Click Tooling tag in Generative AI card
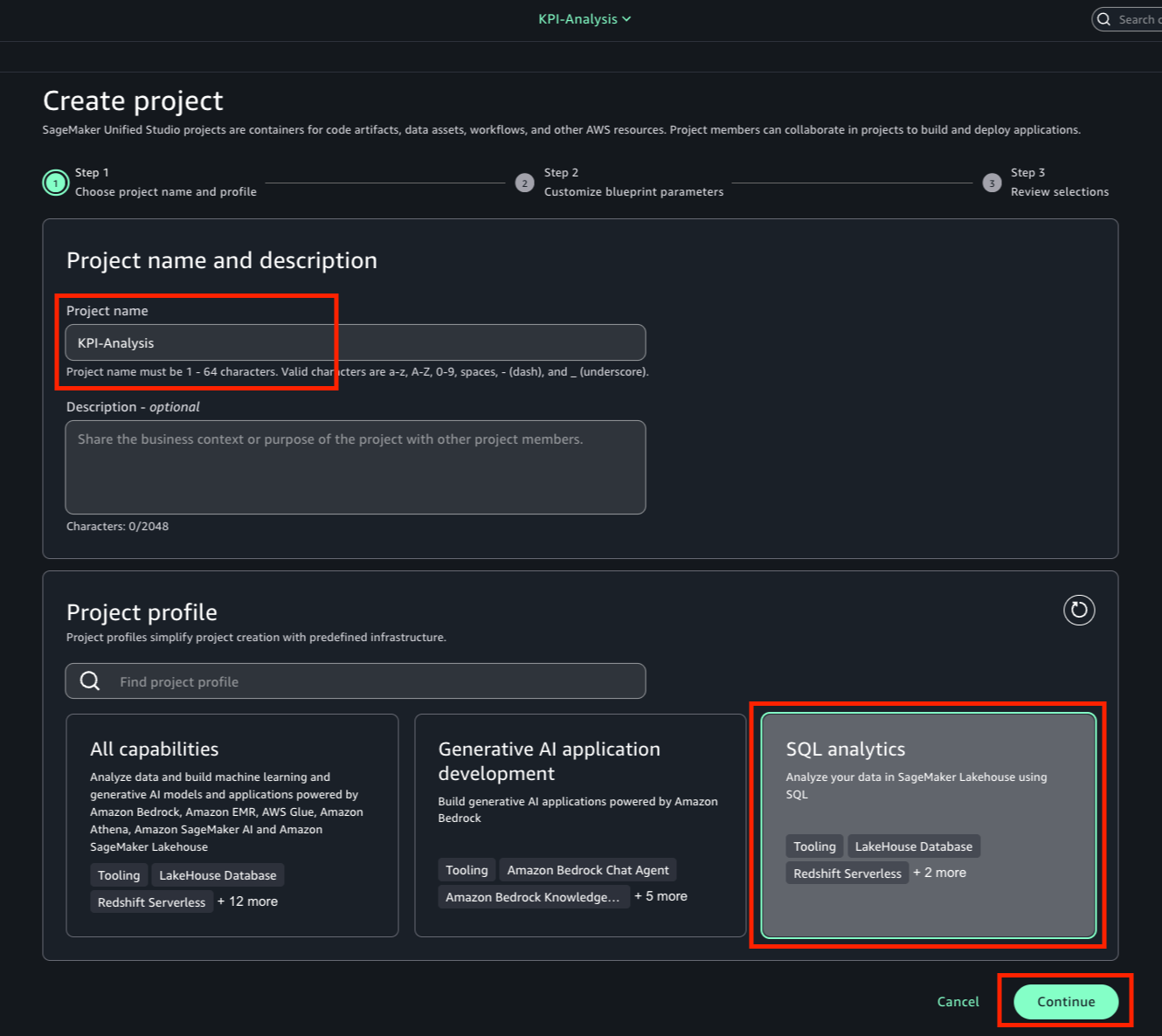 pyautogui.click(x=467, y=870)
